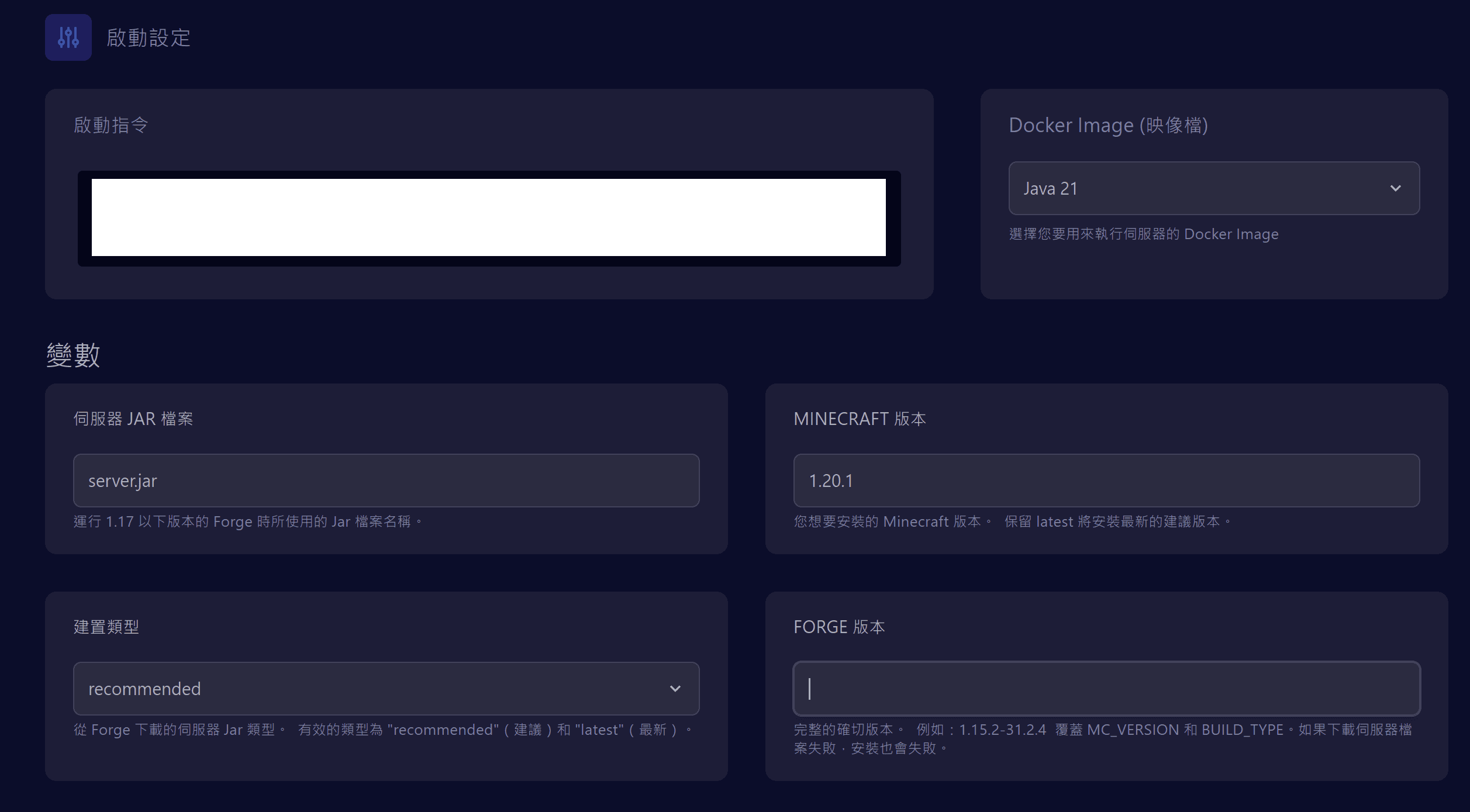Click the MINECRAFT 版本 label
1470x812 pixels.
tap(859, 419)
